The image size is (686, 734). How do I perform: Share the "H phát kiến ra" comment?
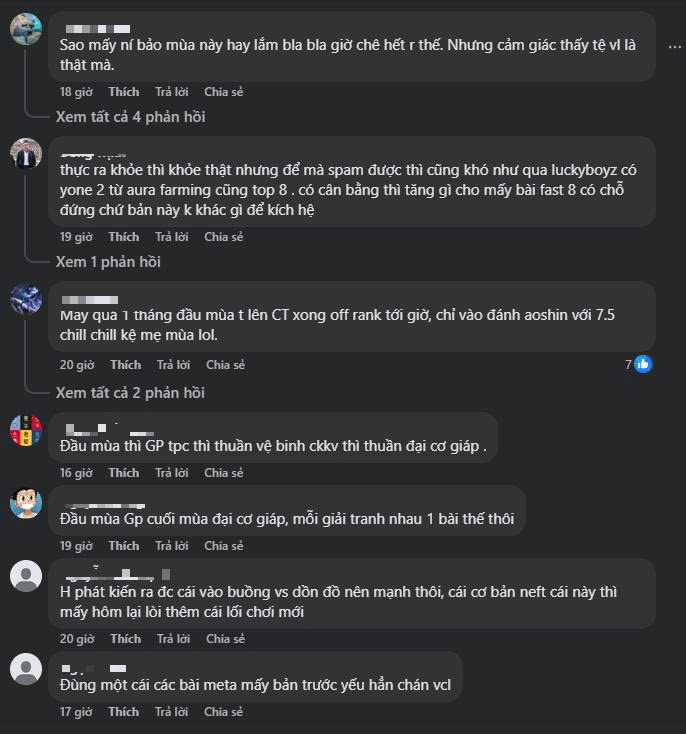coord(225,639)
